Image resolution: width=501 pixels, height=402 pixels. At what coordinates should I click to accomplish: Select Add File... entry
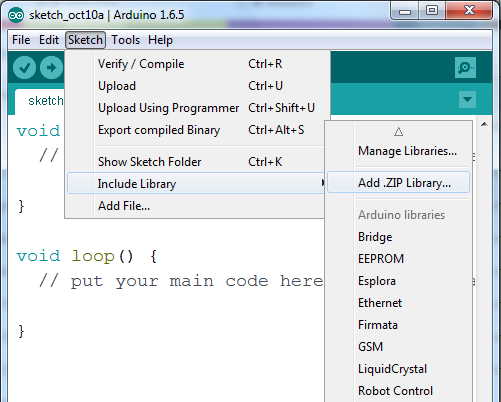click(195, 206)
